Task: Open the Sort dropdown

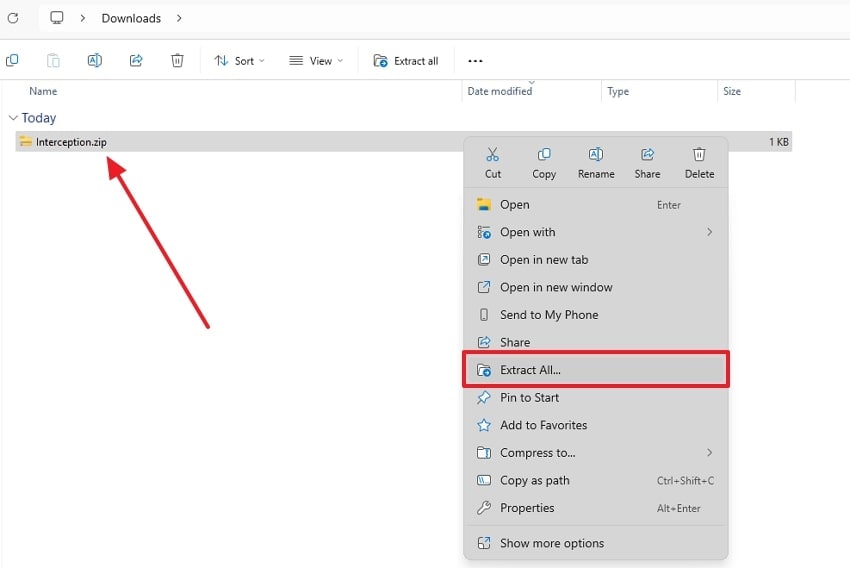Action: (239, 61)
